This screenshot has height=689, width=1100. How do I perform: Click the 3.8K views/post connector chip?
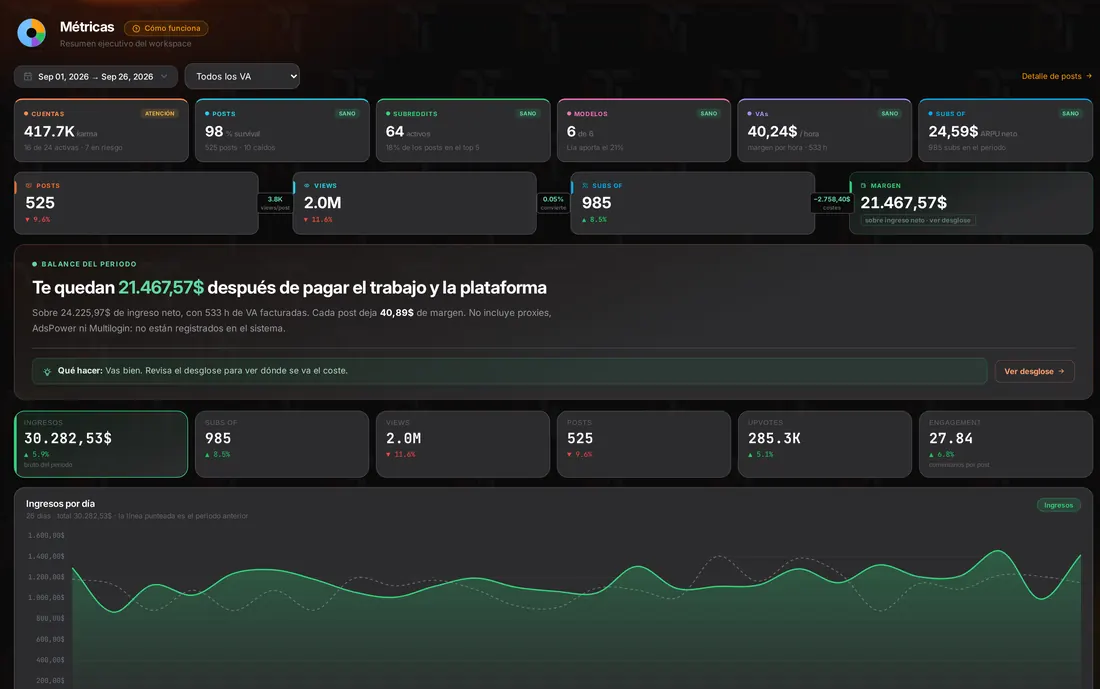(275, 203)
